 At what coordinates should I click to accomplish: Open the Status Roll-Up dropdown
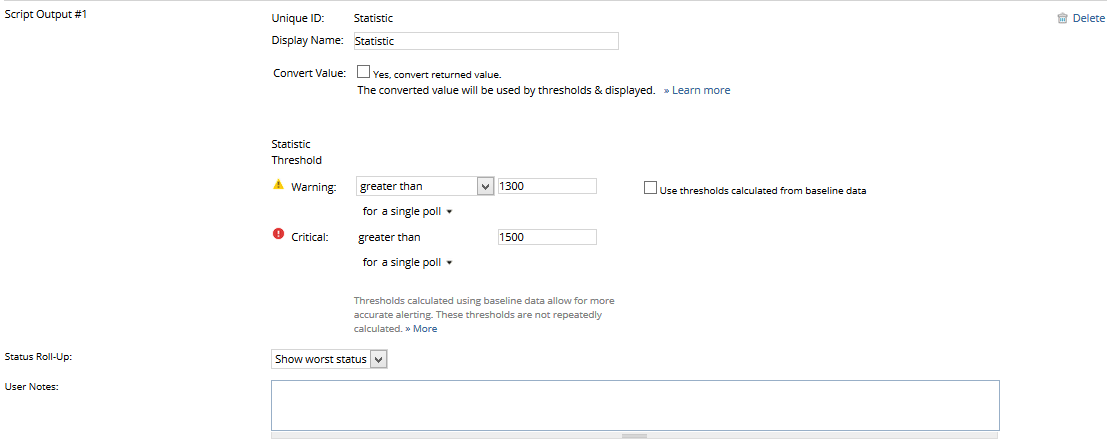[329, 359]
